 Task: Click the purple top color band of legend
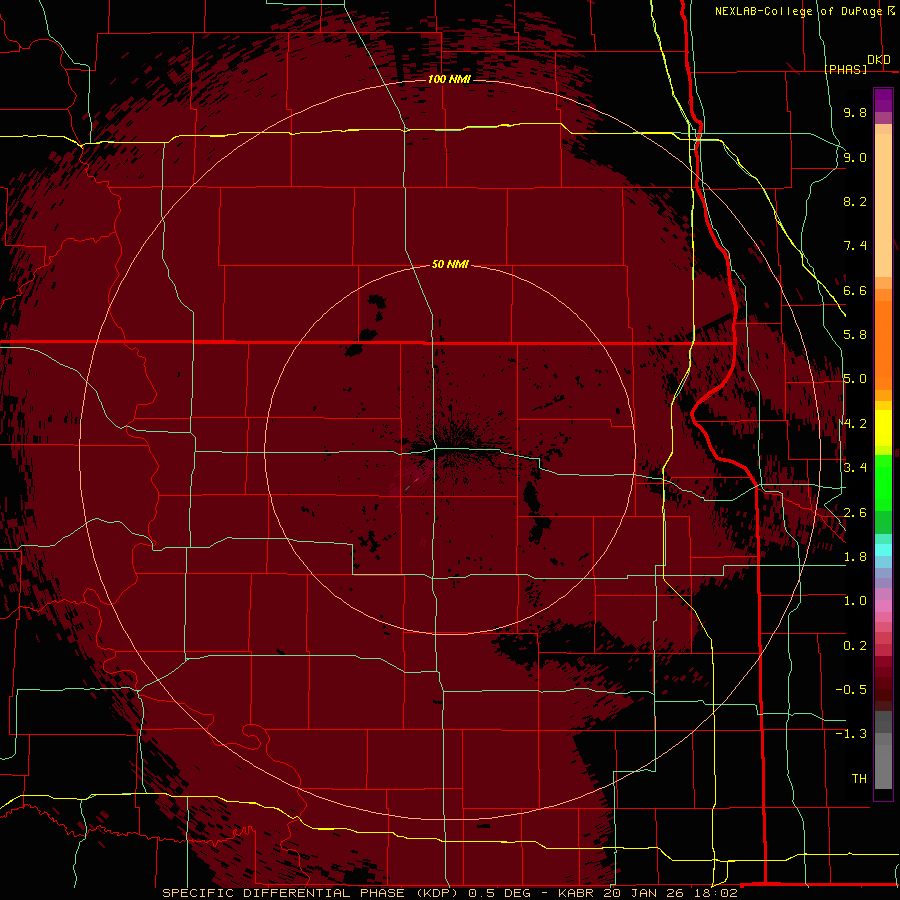tap(883, 100)
